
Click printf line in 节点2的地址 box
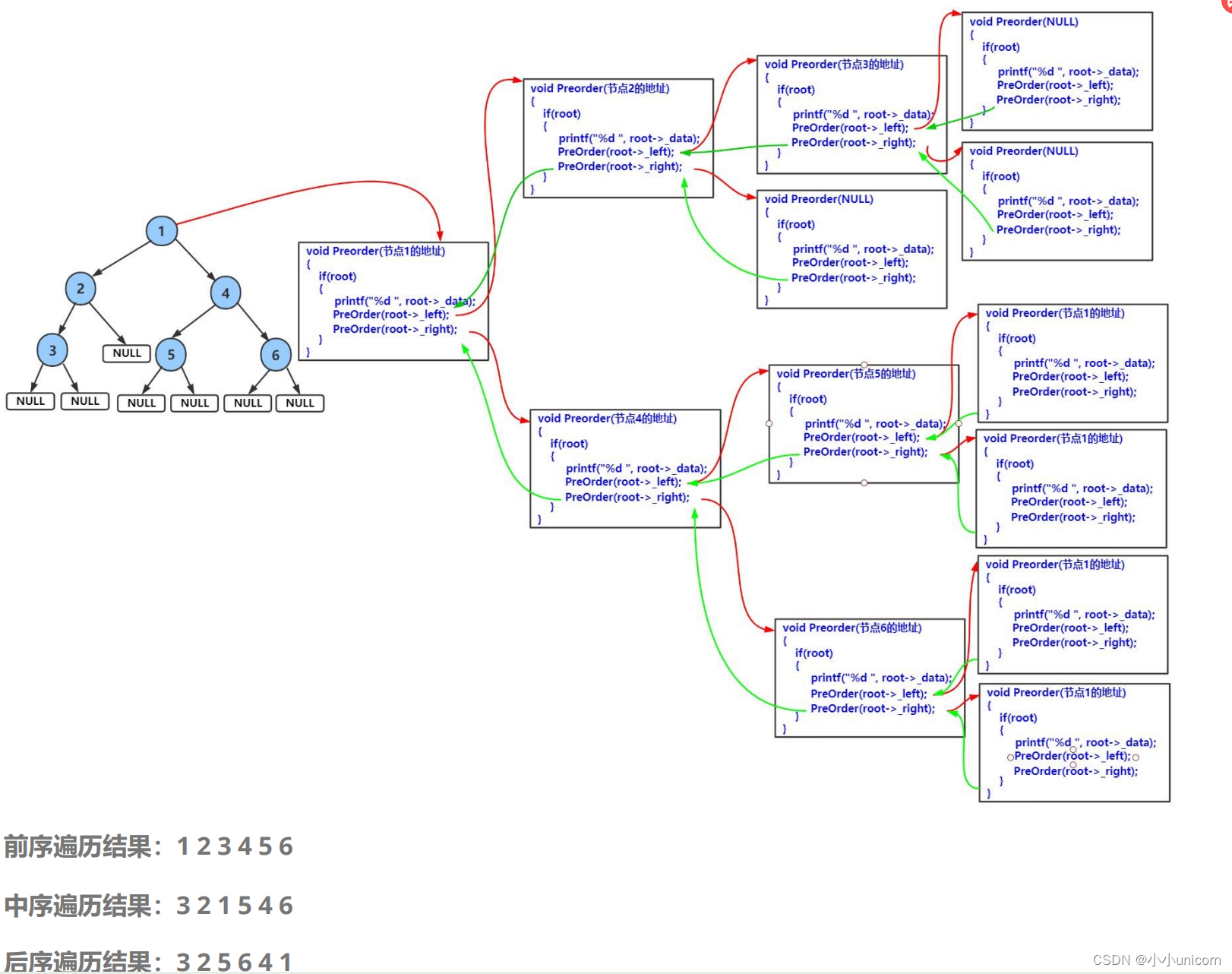[x=630, y=138]
